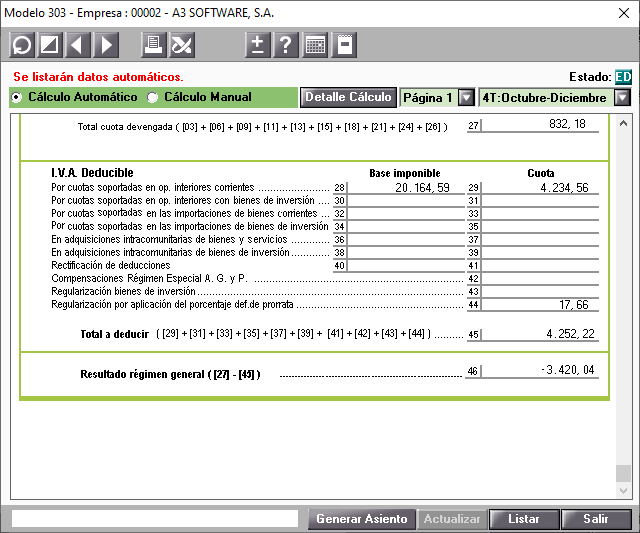Click empty base field 30
Image resolution: width=640 pixels, height=533 pixels.
click(x=406, y=201)
